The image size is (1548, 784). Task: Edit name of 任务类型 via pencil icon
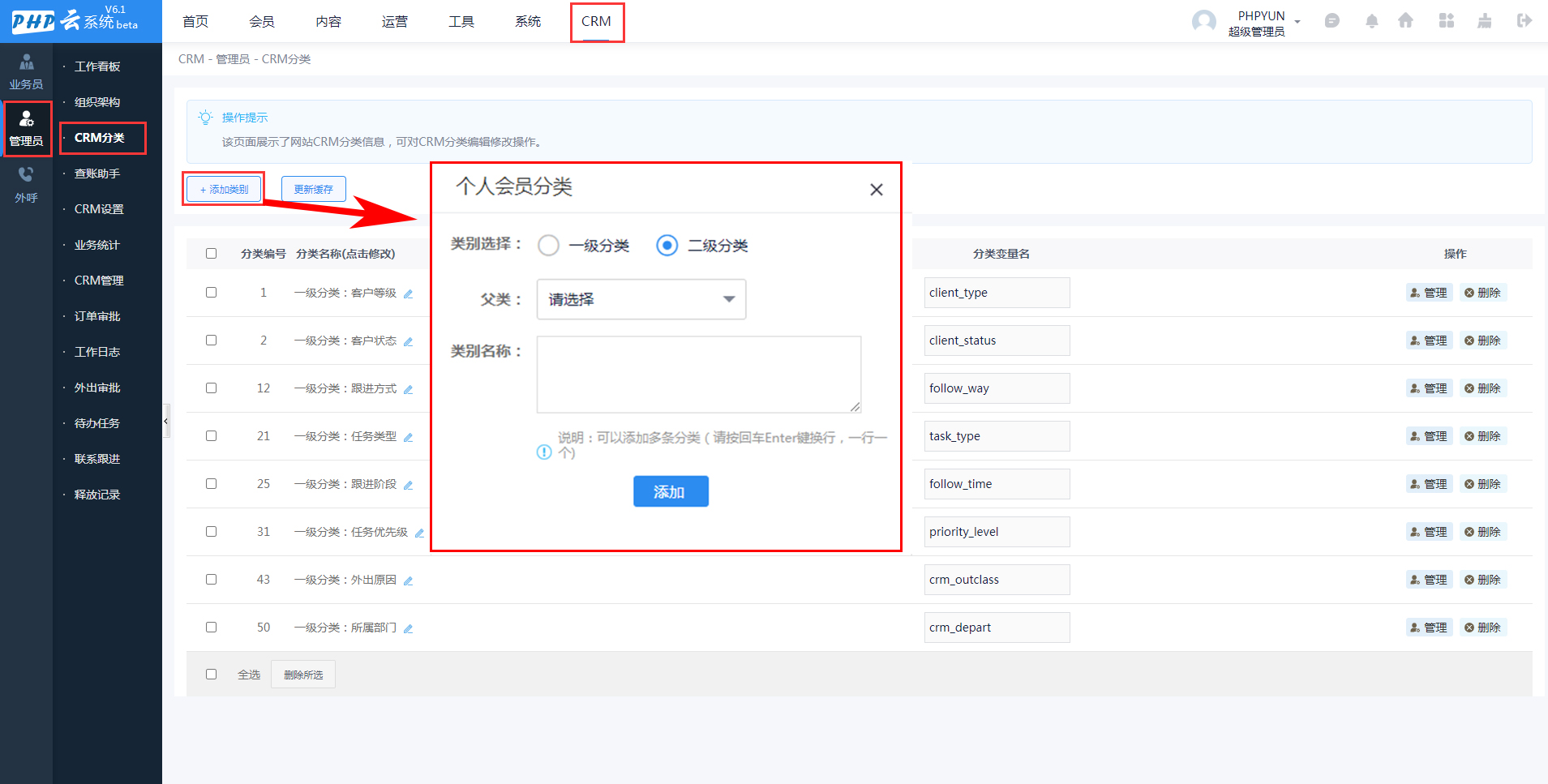pyautogui.click(x=408, y=437)
